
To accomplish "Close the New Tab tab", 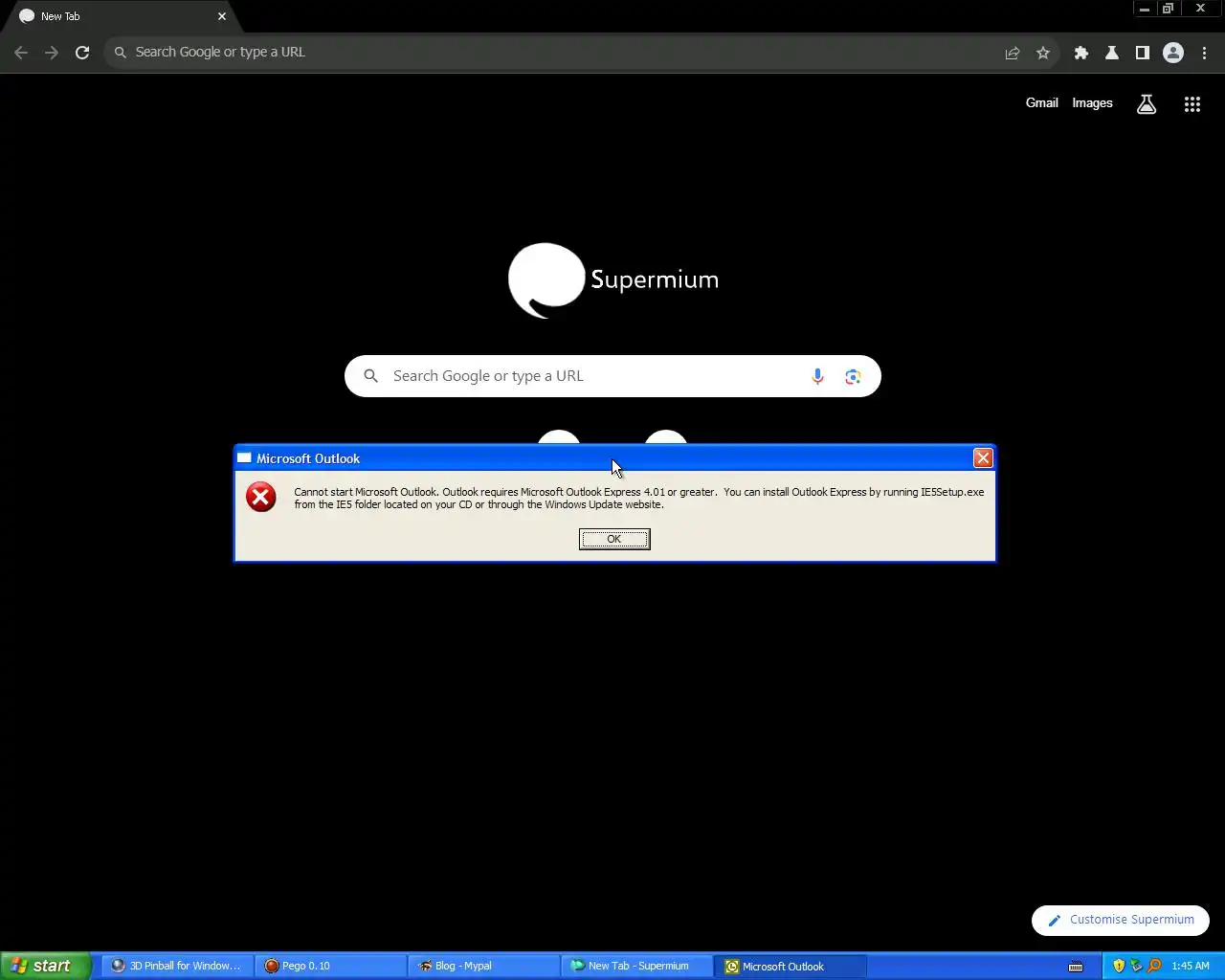I will 222,16.
